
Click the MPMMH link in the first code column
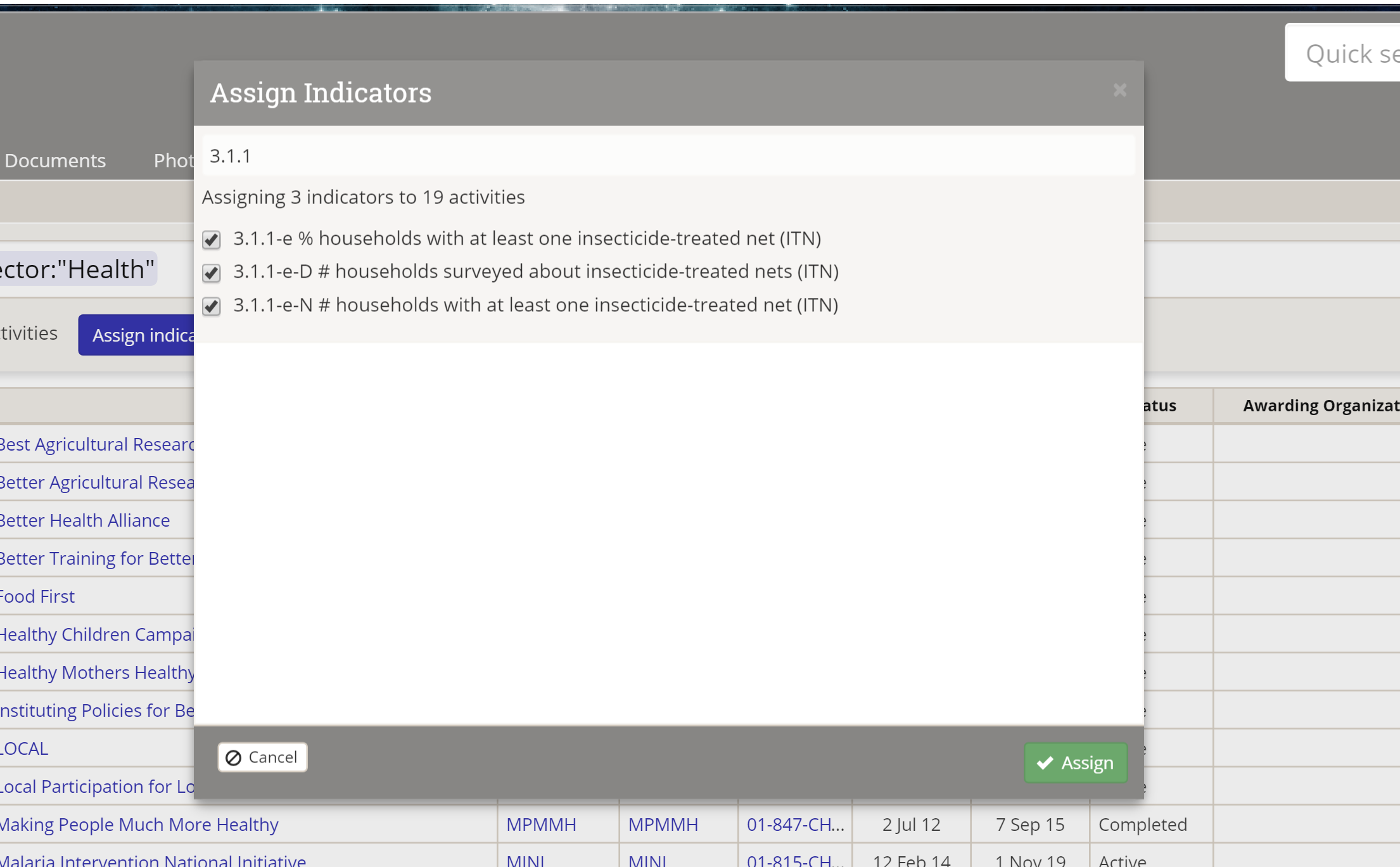(541, 825)
